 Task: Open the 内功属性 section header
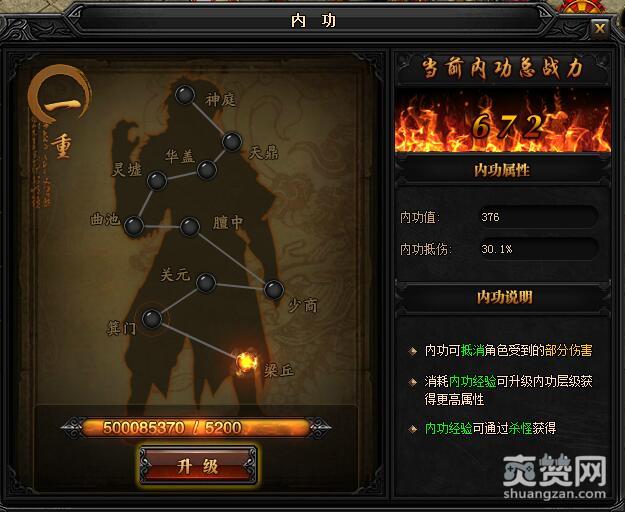pos(502,170)
